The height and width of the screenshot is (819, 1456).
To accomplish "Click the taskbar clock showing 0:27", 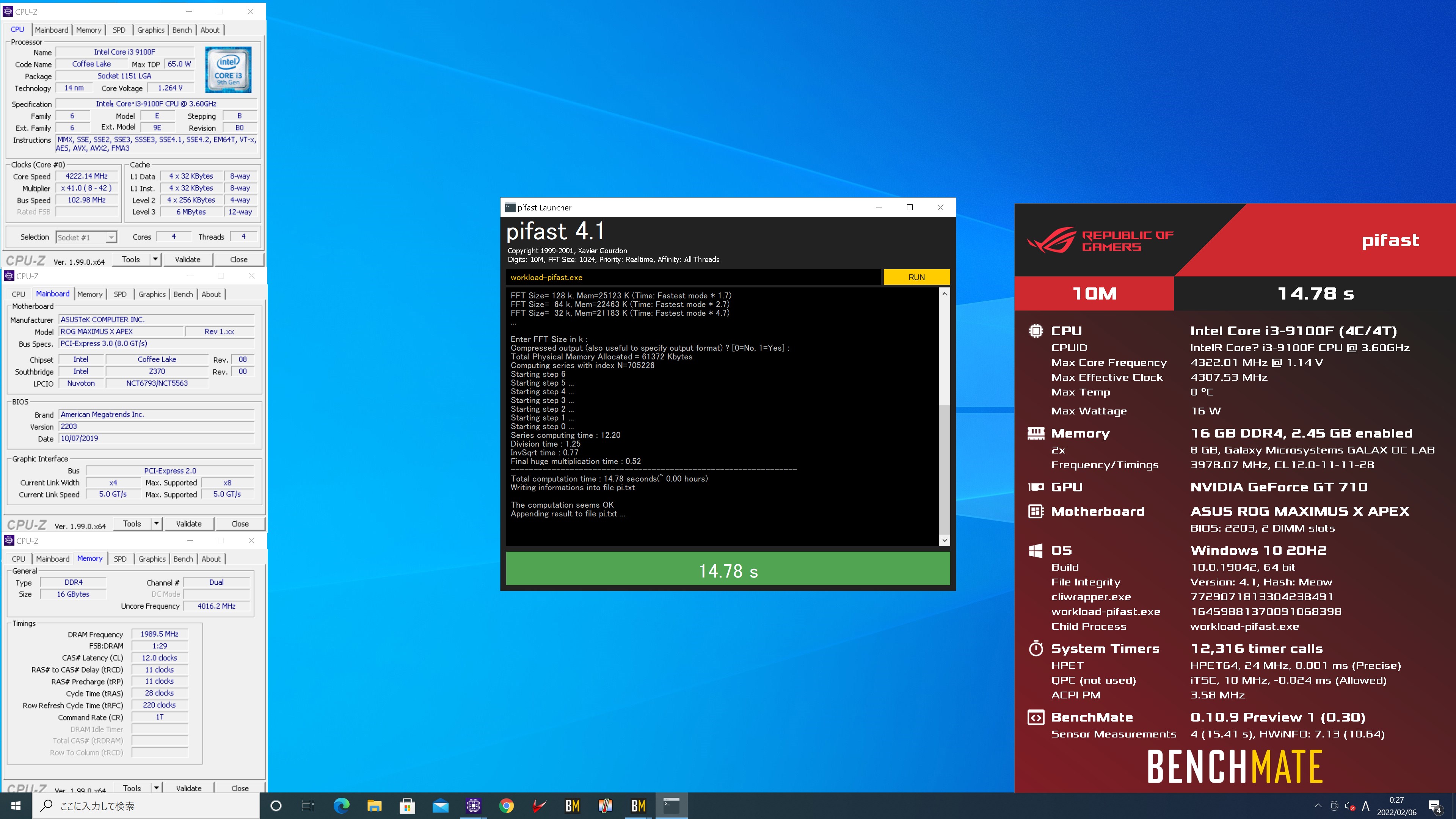I will 1396,806.
